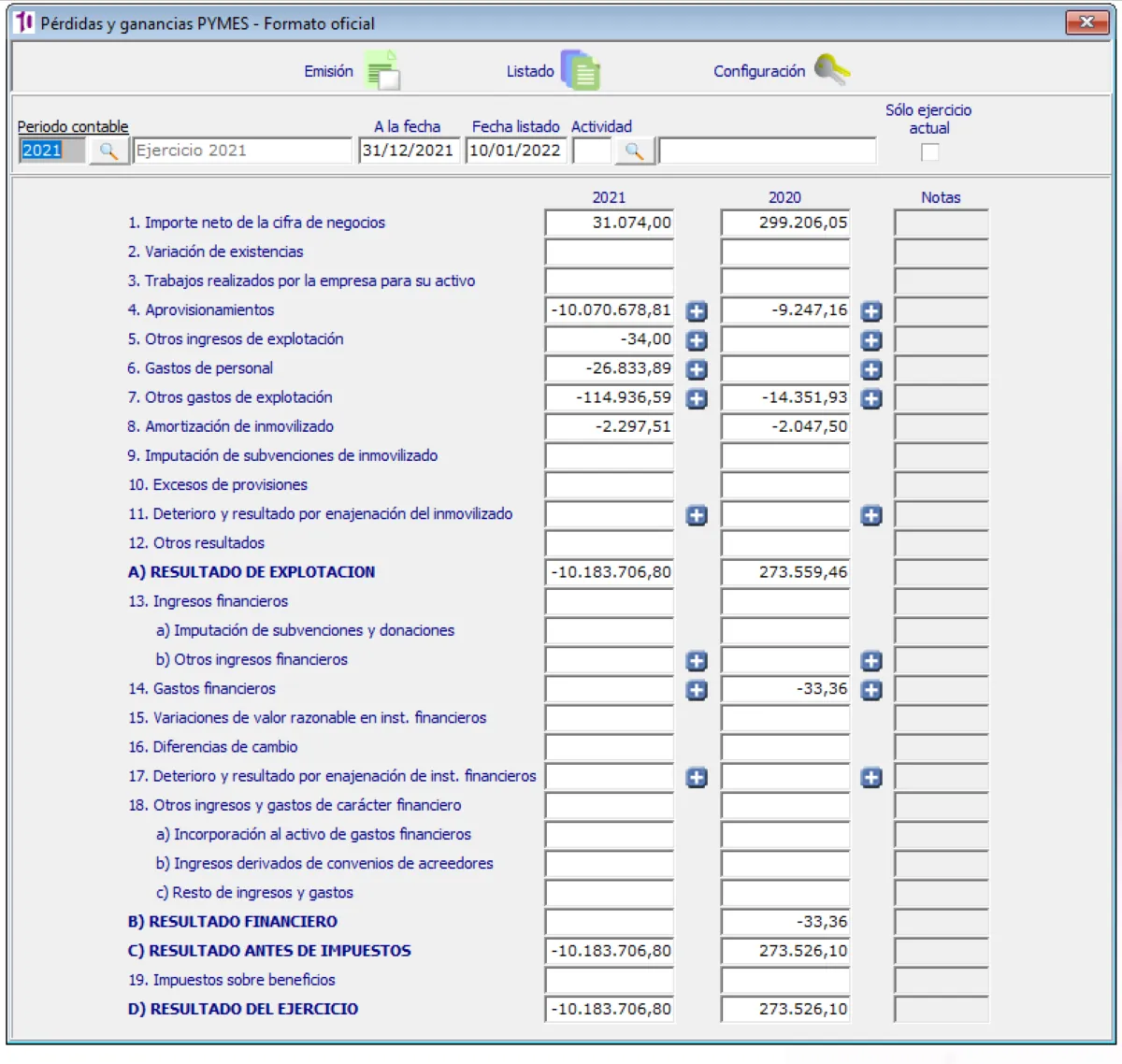Click the Emisión report icon

point(382,71)
